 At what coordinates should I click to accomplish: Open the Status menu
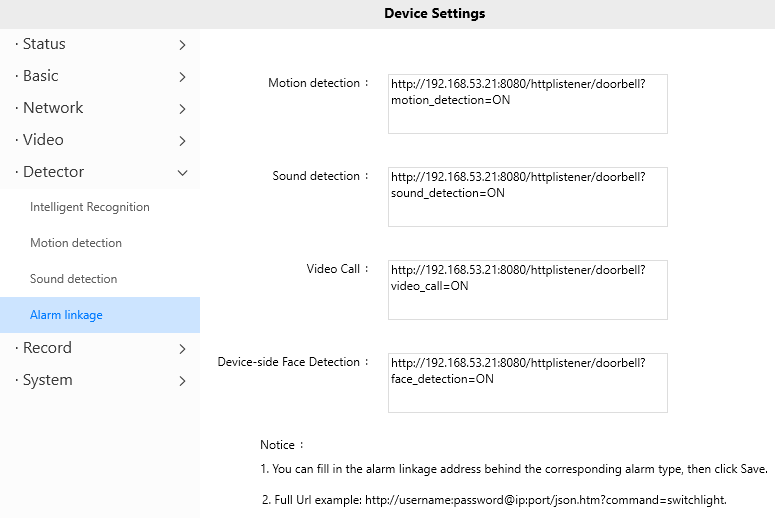tap(44, 44)
